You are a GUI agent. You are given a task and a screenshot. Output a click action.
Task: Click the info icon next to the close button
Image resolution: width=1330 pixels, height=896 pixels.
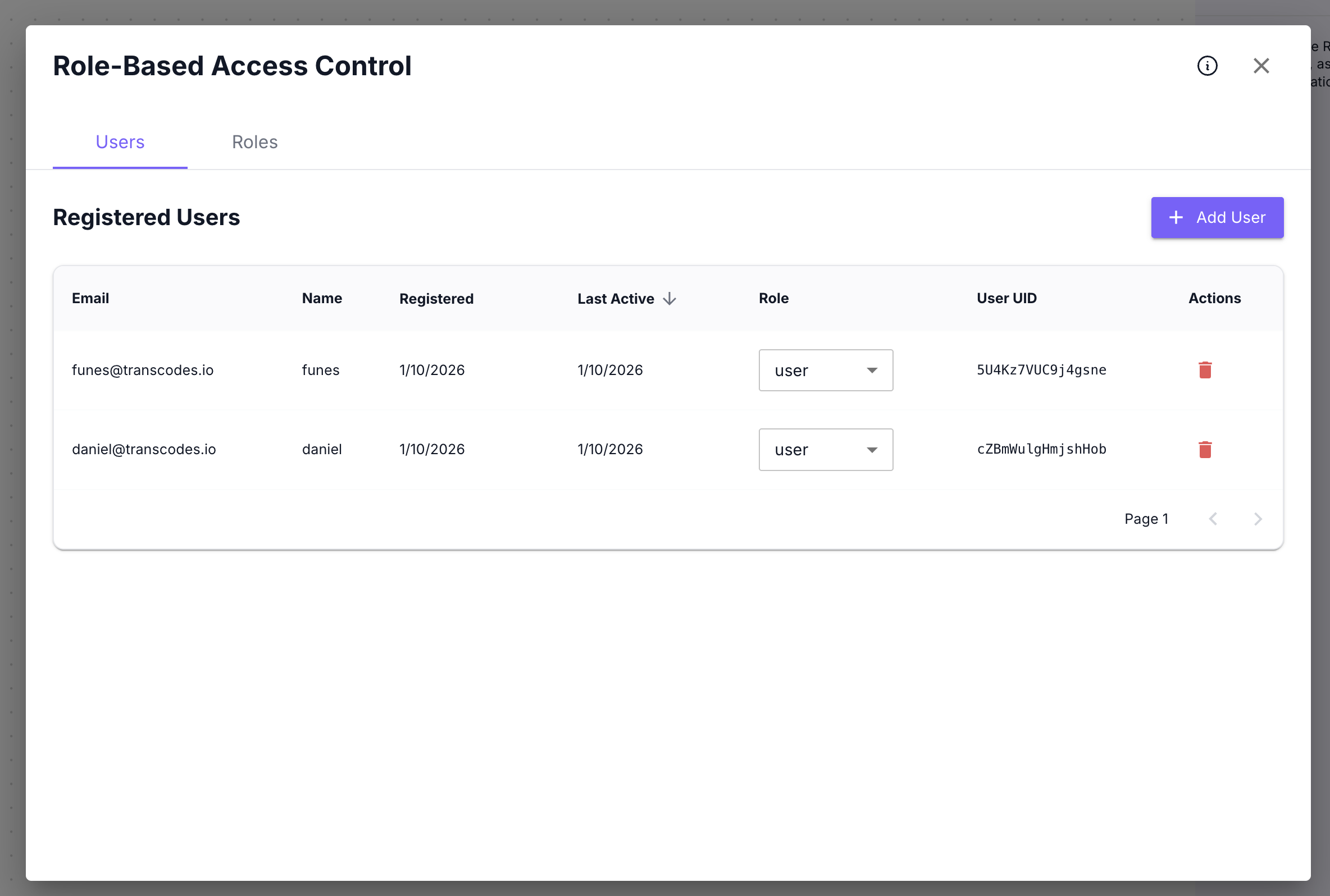(1206, 66)
